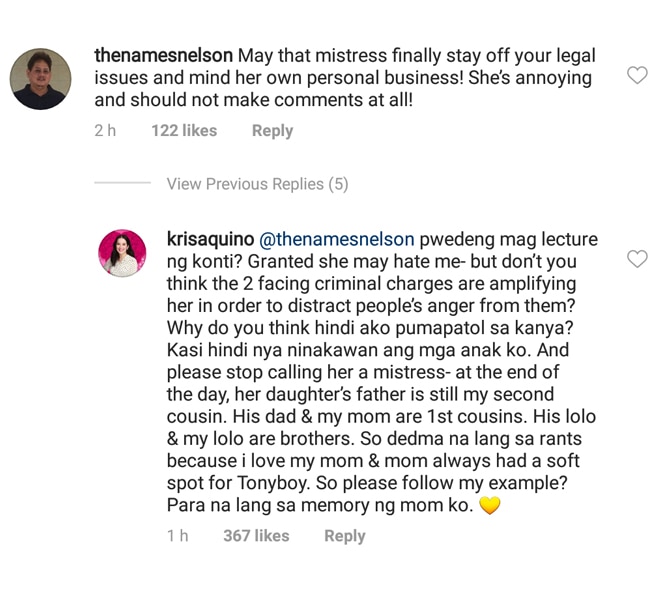Select thenamesnelson's comment text about mistress
This screenshot has width=660, height=600.
[x=345, y=78]
